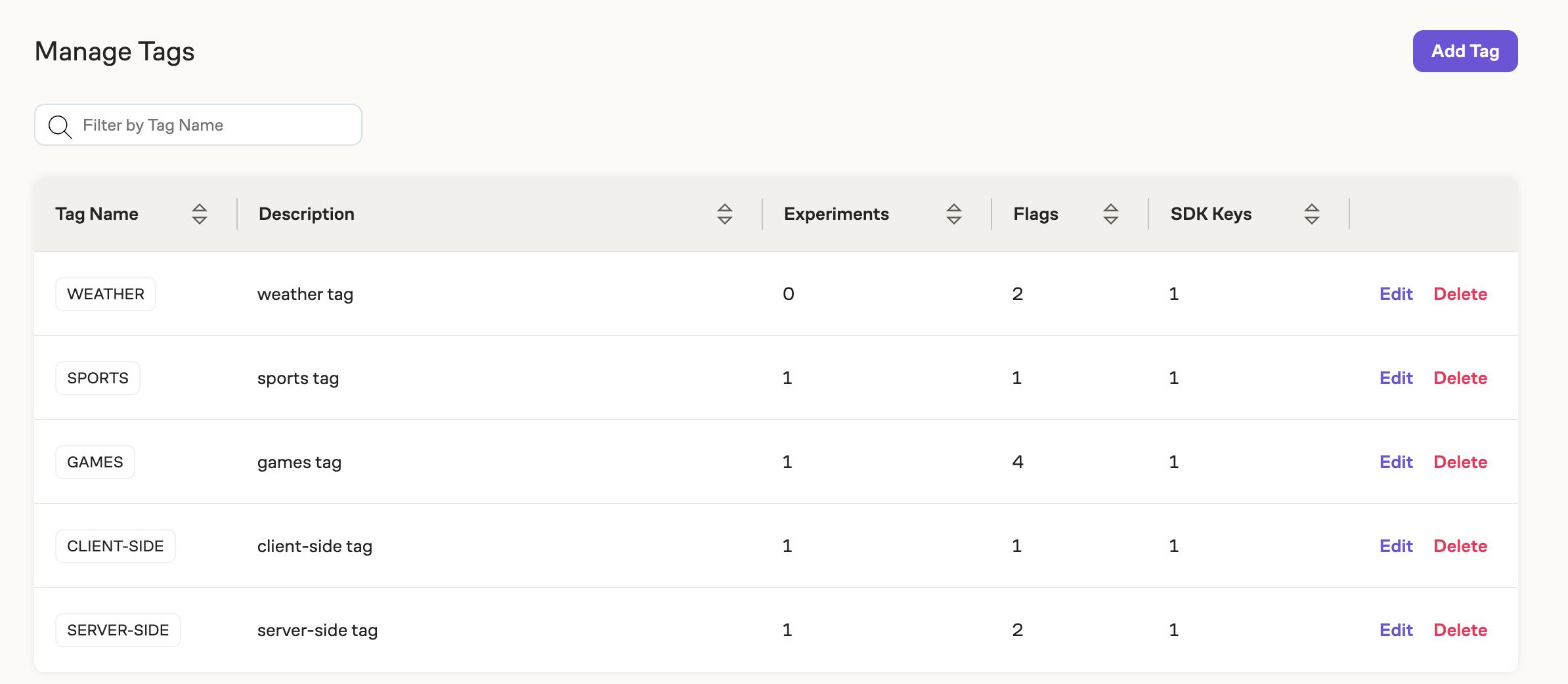Delete the SERVER-SIDE tag

point(1460,630)
